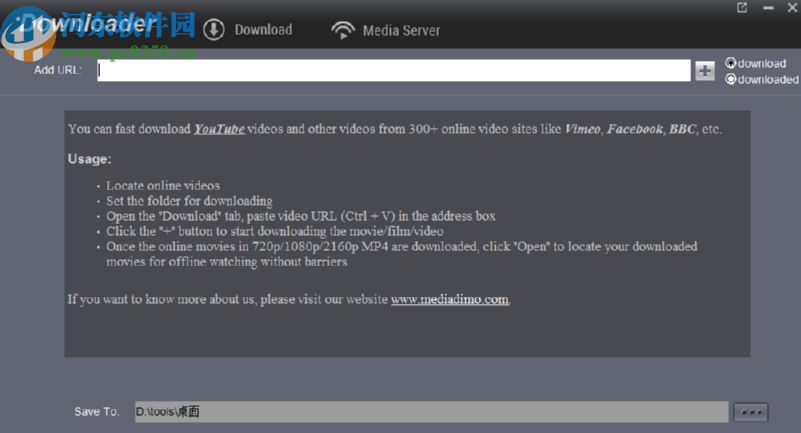801x433 pixels.
Task: Click the Media Server wireless signal icon
Action: pos(342,30)
